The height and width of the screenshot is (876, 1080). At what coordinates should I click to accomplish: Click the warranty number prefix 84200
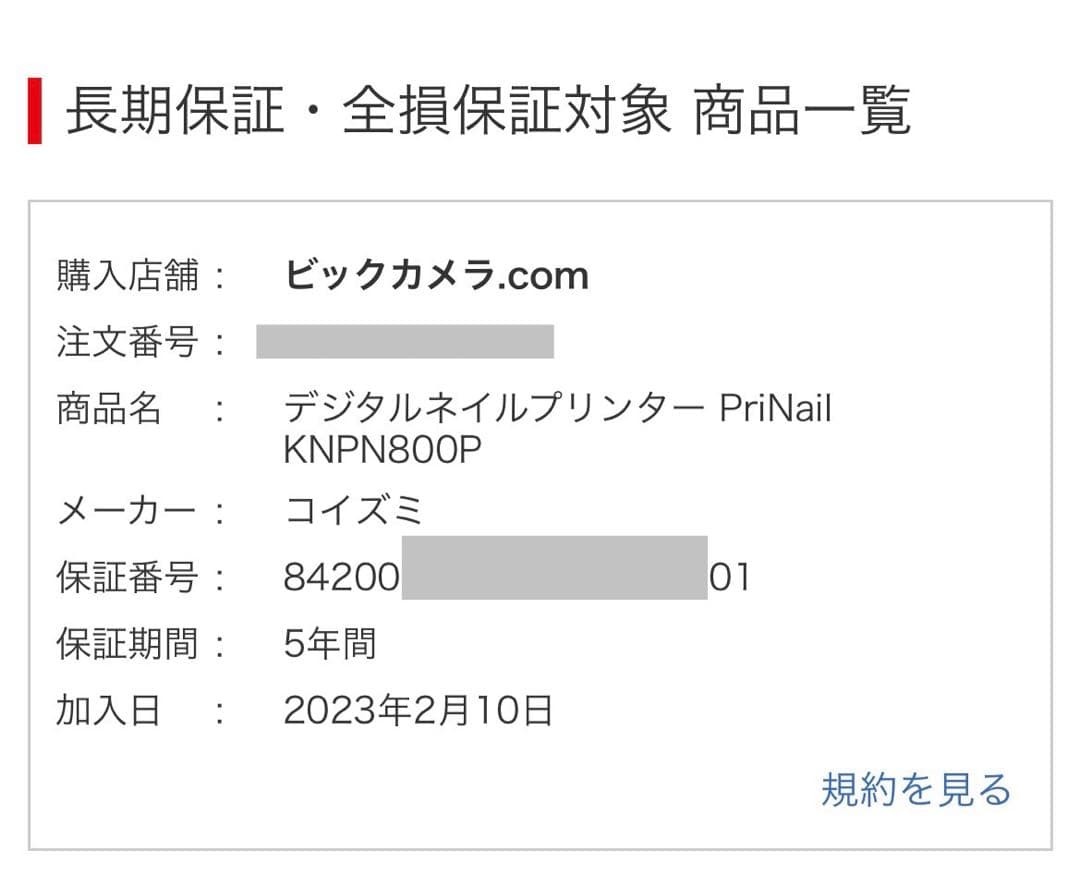(x=338, y=577)
